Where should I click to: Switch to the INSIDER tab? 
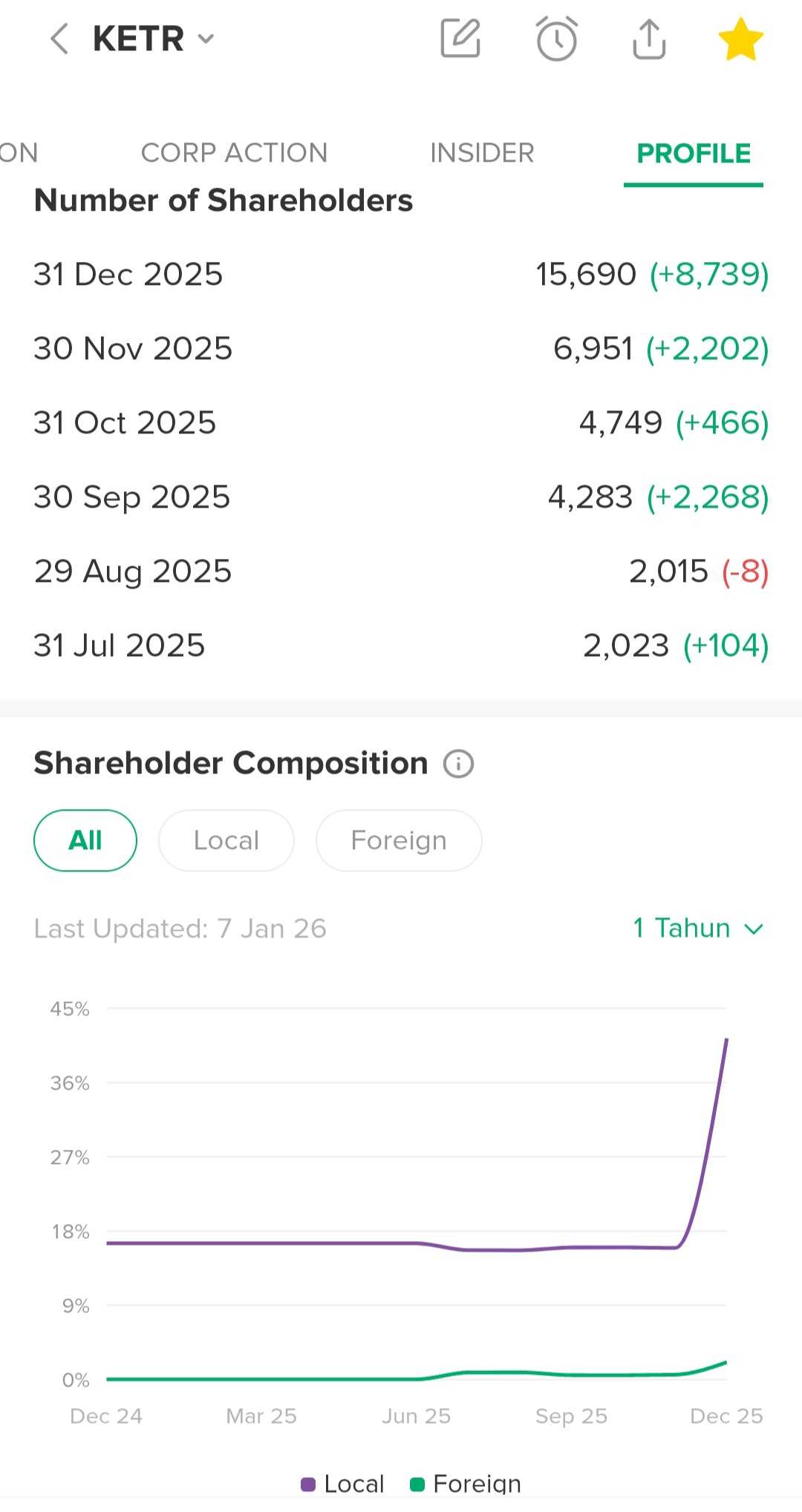[x=482, y=153]
